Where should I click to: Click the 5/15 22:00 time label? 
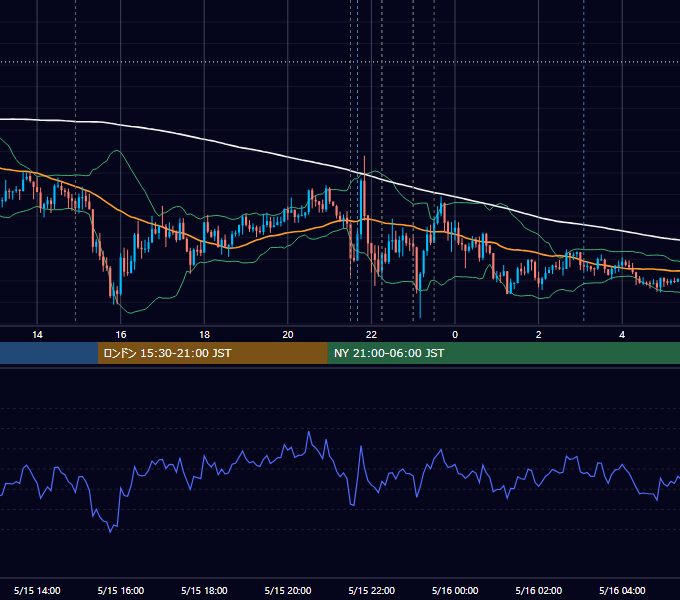(371, 590)
